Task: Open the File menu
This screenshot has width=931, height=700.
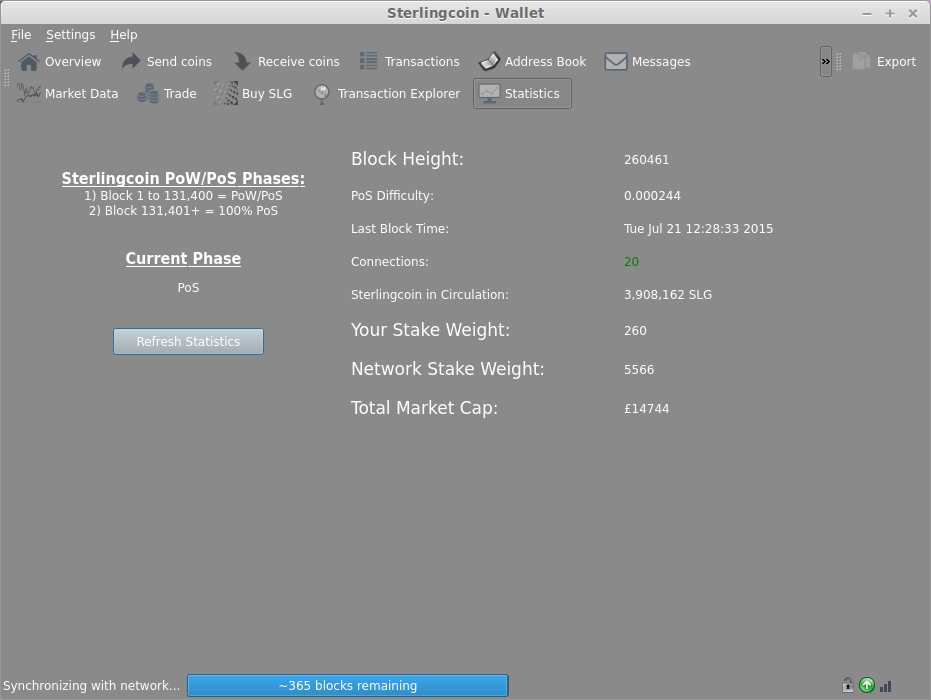Action: (x=21, y=35)
